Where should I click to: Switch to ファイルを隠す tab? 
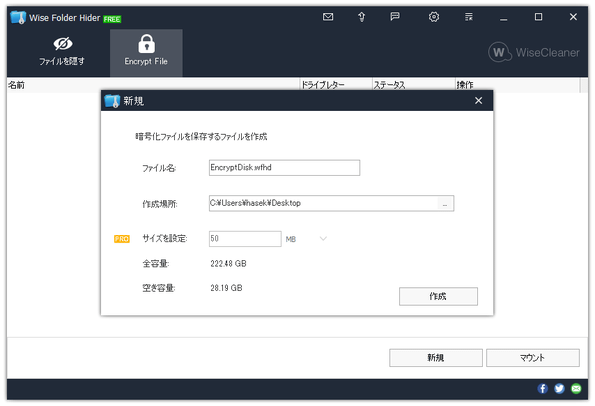(62, 52)
